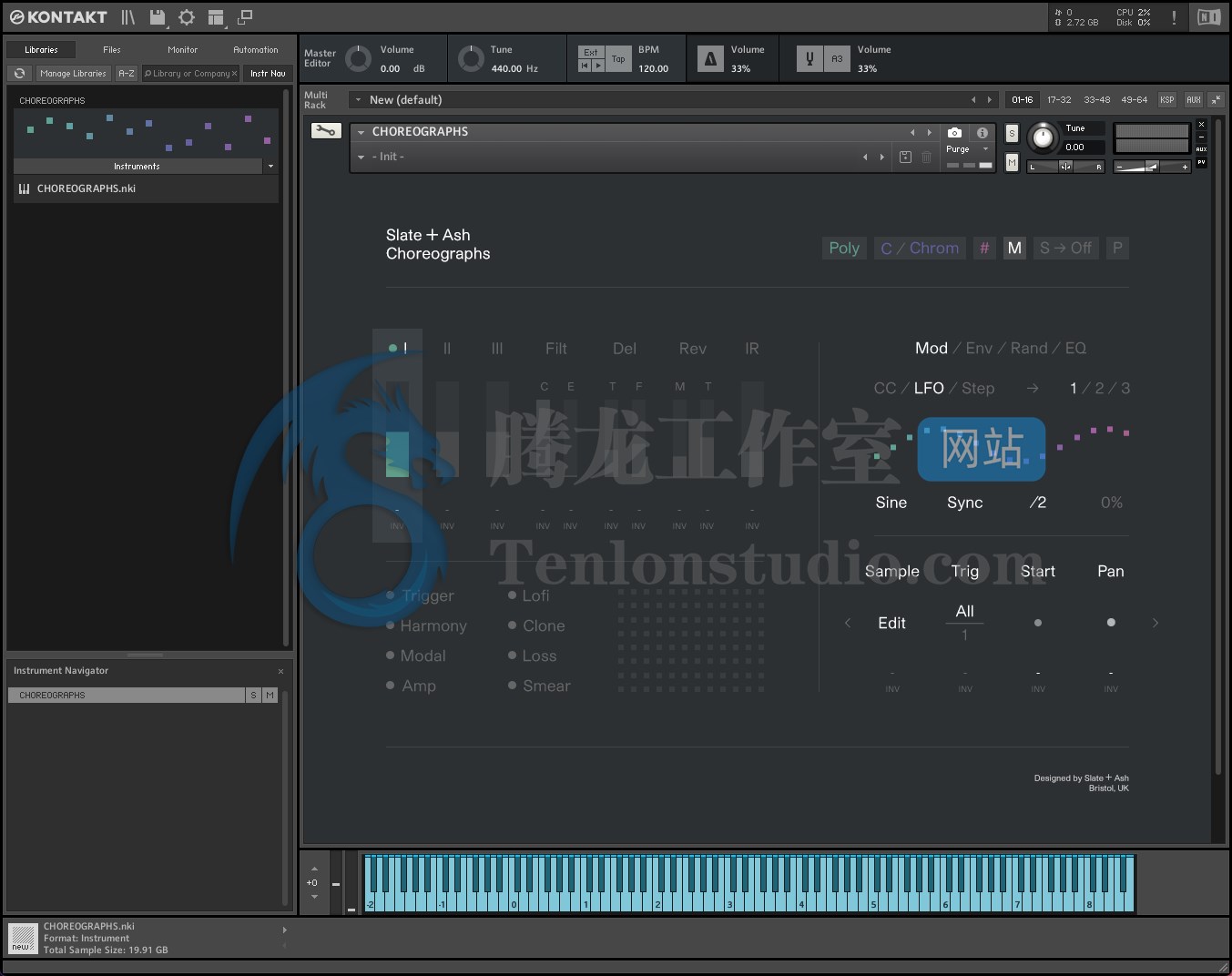Toggle the Kontakt browser panel icon
Screen dimensions: 1232x976
coord(128,17)
